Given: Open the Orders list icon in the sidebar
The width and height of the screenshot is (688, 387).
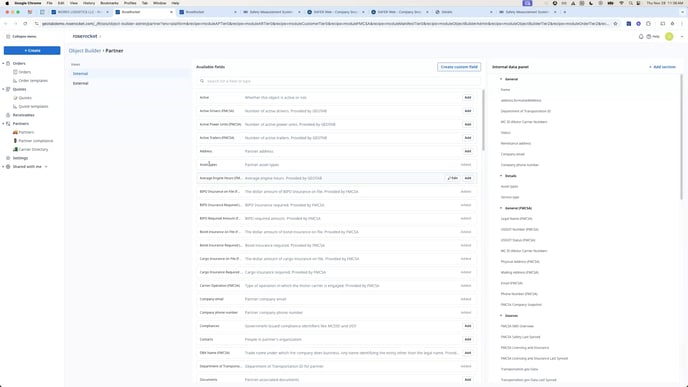Looking at the screenshot, I should pyautogui.click(x=15, y=72).
